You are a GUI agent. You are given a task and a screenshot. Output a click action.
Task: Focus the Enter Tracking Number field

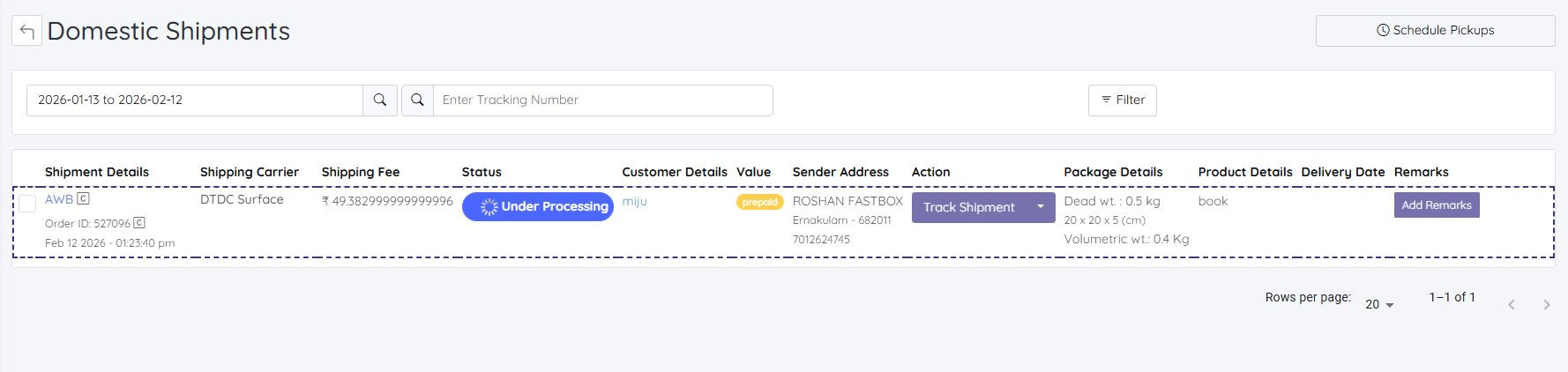603,100
